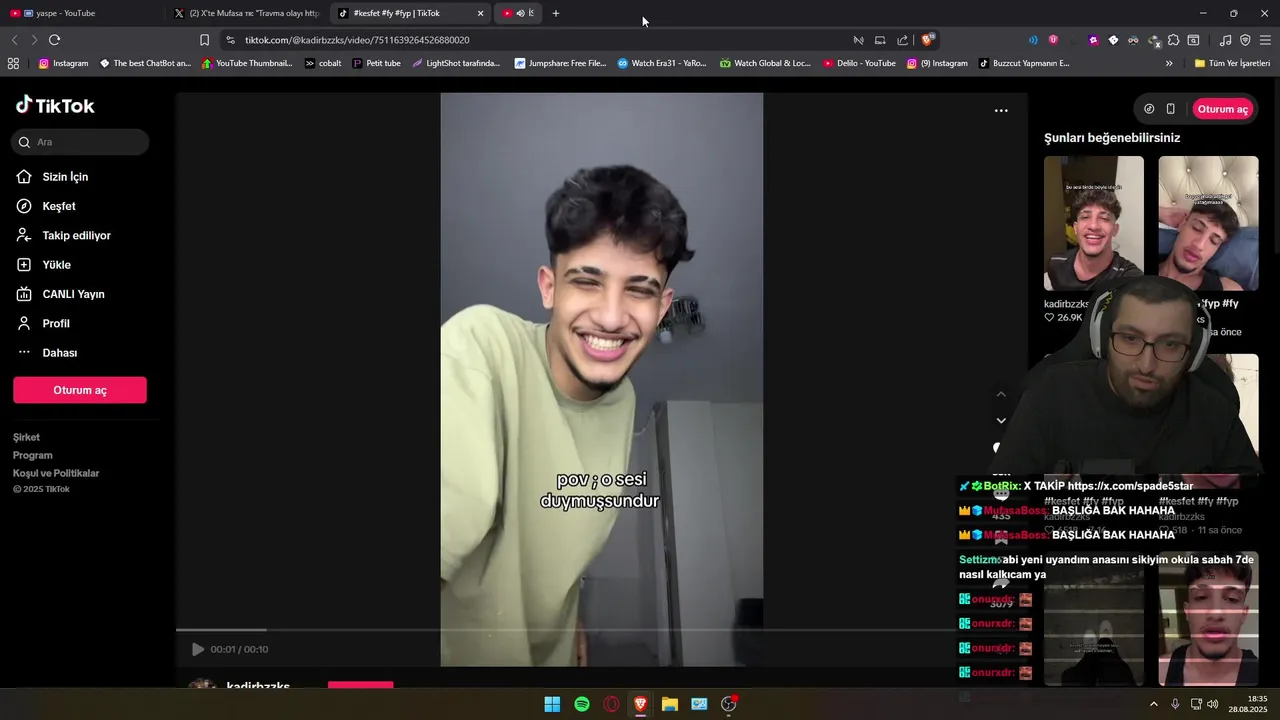Select Yükle in the sidebar
Screen dimensions: 1280x720
tap(56, 265)
